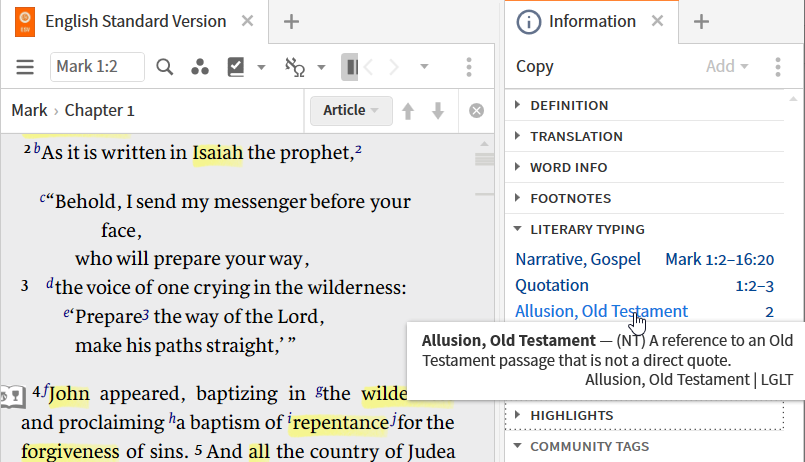
Task: Open the search magnifier in ESV toolbar
Action: coord(164,67)
